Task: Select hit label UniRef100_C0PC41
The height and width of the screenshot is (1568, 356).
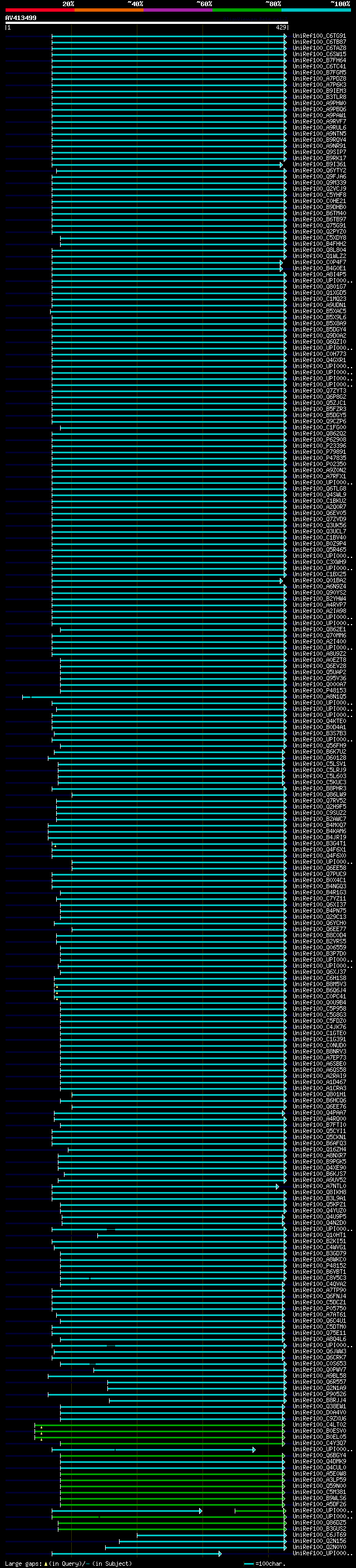Action: pos(319,997)
